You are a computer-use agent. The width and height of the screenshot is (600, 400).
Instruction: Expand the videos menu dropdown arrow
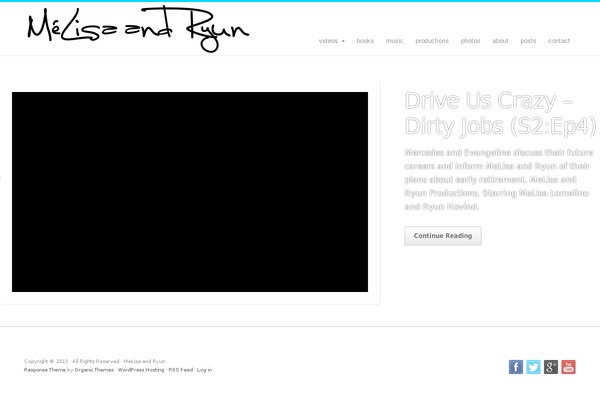[x=343, y=41]
